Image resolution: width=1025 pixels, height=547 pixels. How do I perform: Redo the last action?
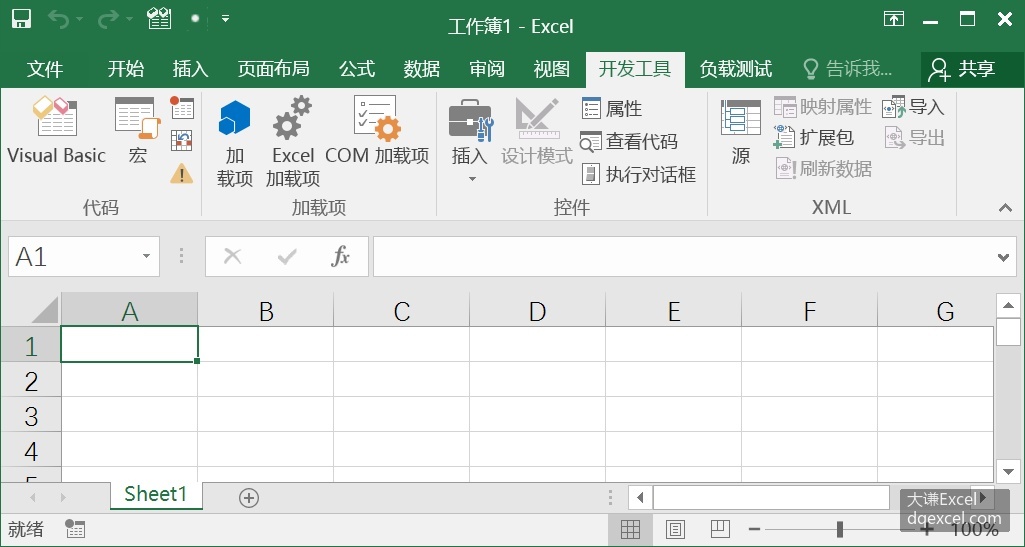coord(107,20)
